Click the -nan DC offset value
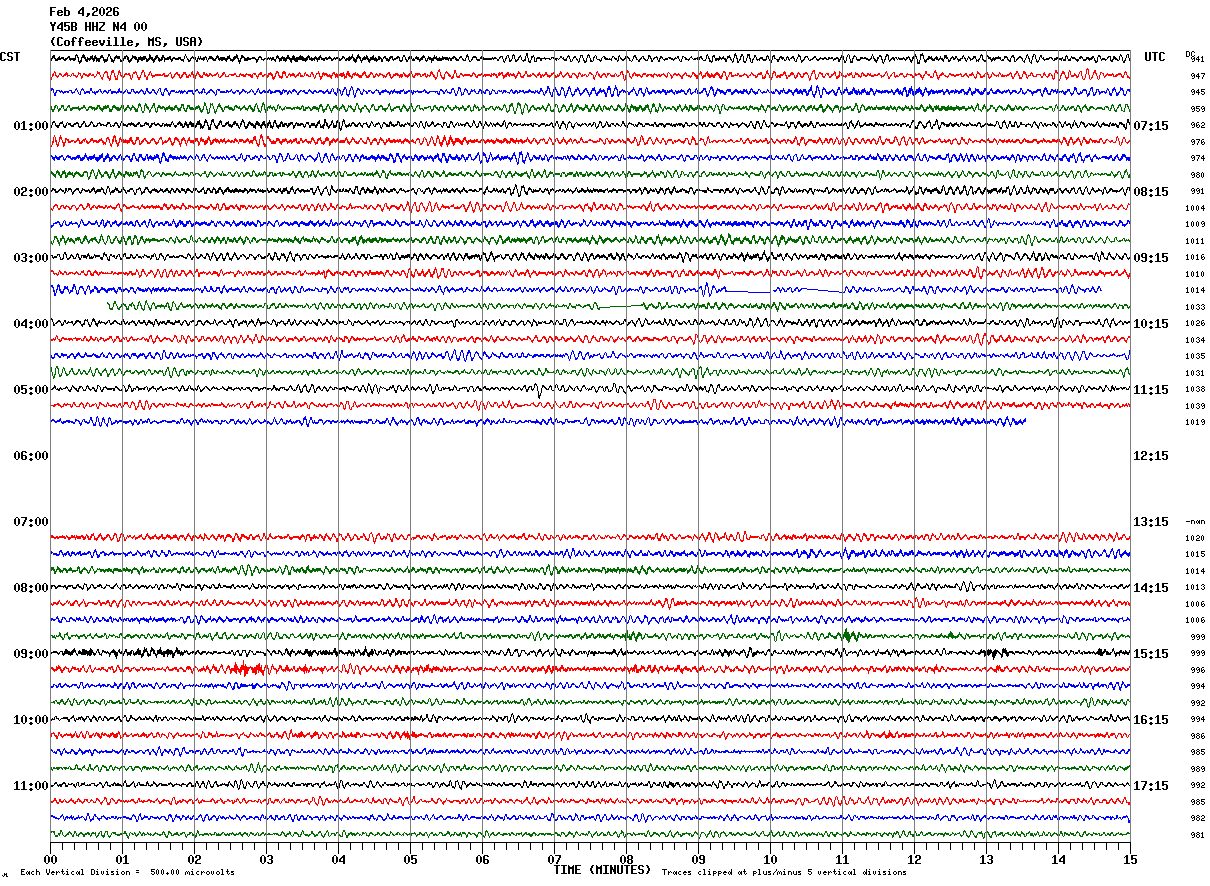The image size is (1210, 886). coord(1195,522)
